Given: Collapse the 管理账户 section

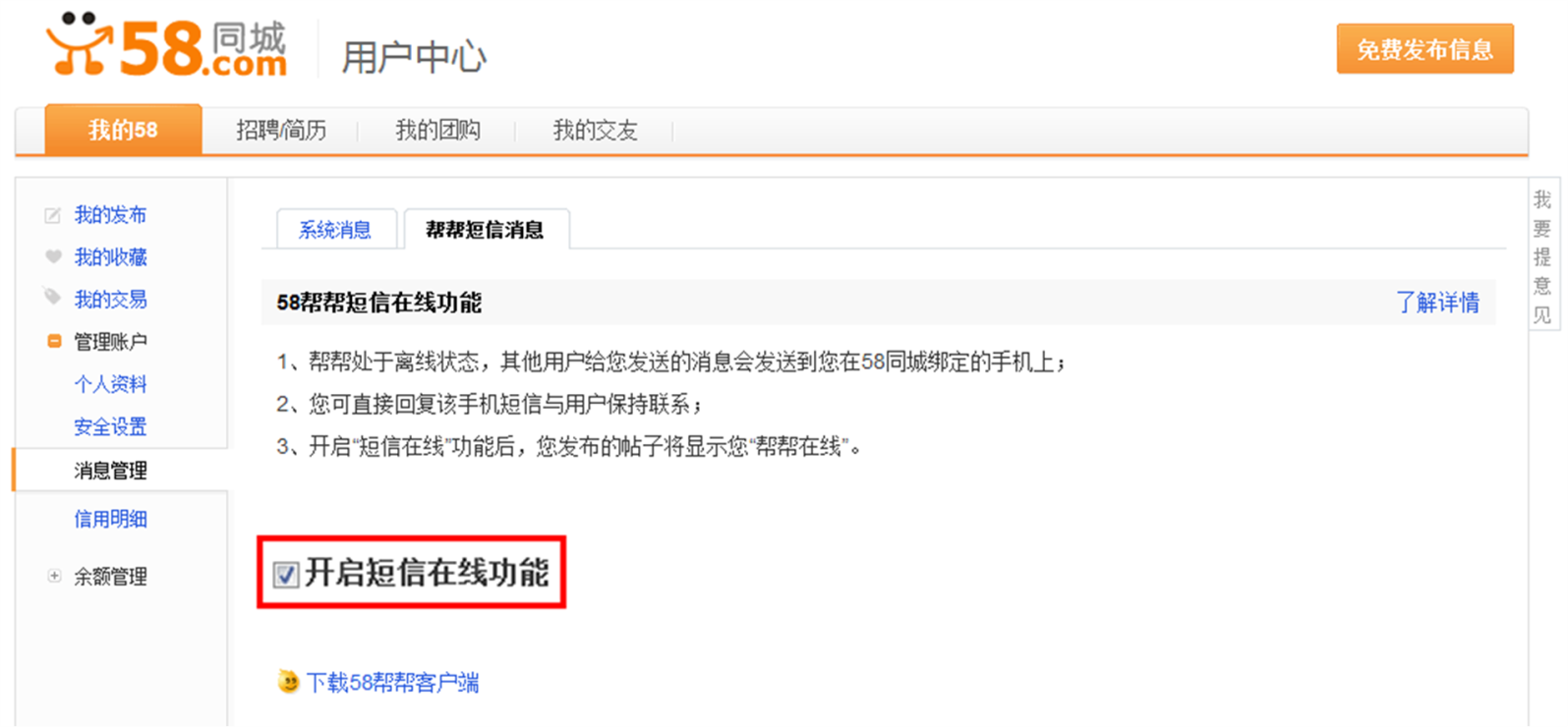Looking at the screenshot, I should pos(54,341).
